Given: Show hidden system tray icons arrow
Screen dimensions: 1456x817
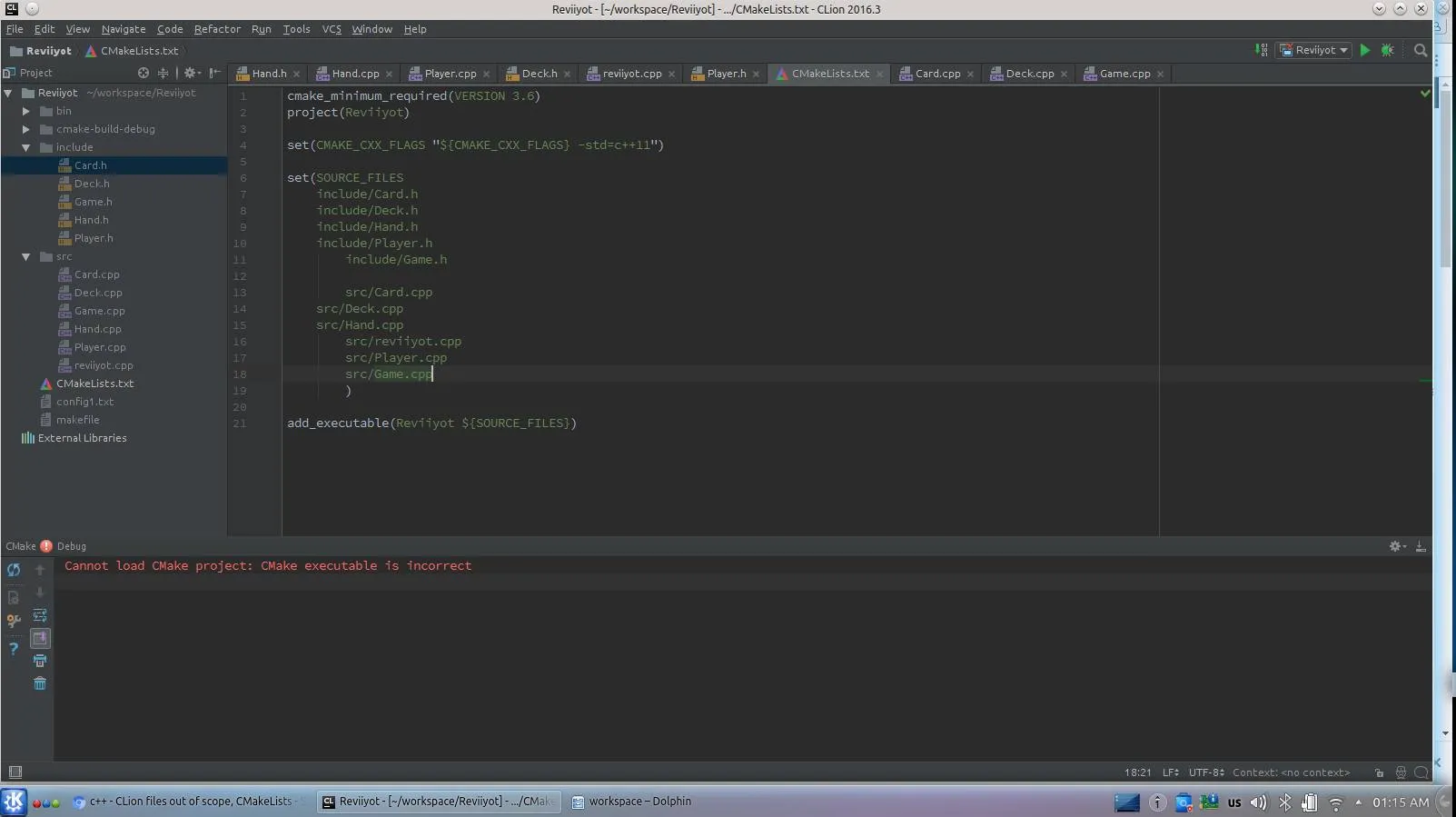Looking at the screenshot, I should point(1358,802).
